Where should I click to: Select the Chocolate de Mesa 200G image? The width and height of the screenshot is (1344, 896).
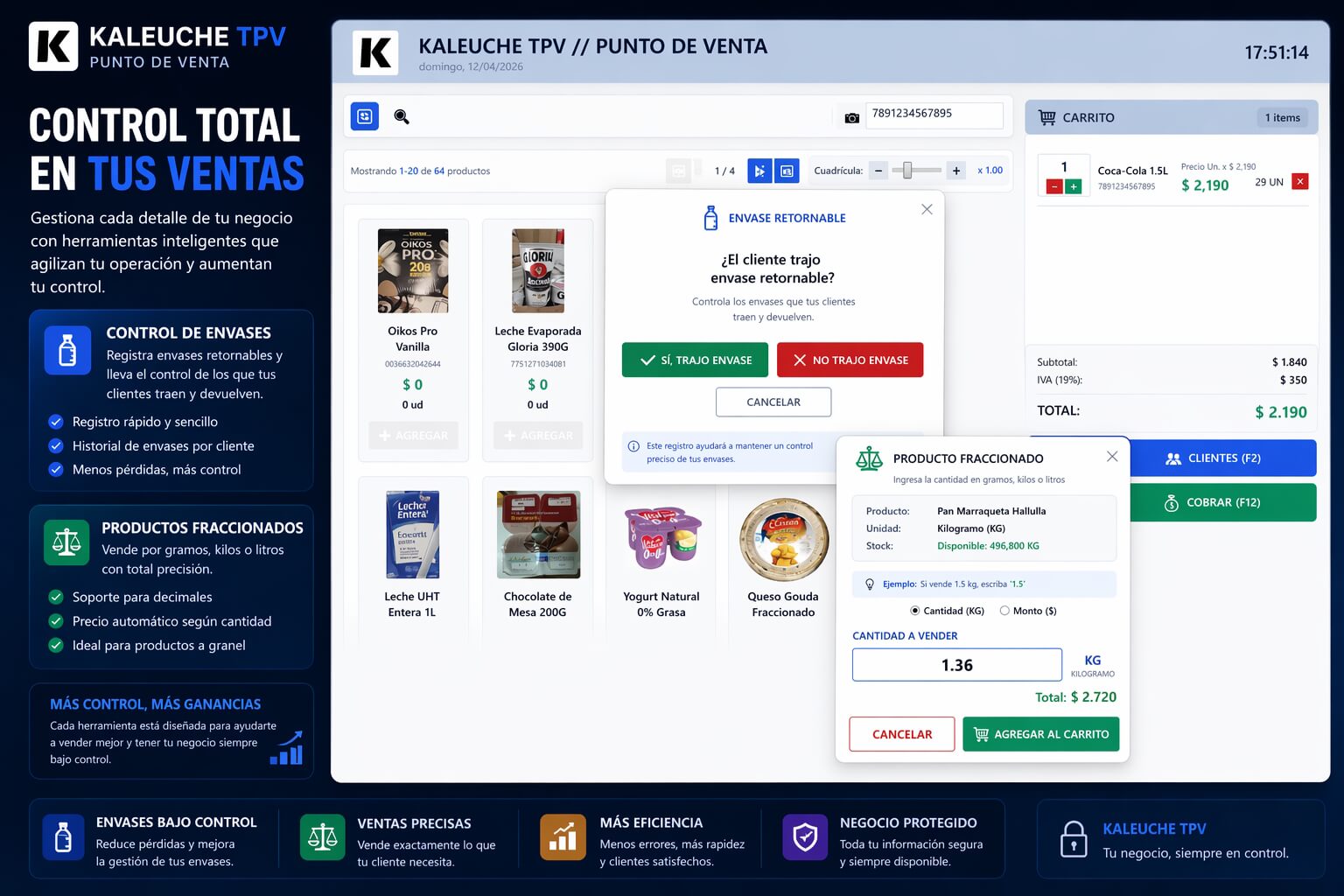click(x=538, y=535)
